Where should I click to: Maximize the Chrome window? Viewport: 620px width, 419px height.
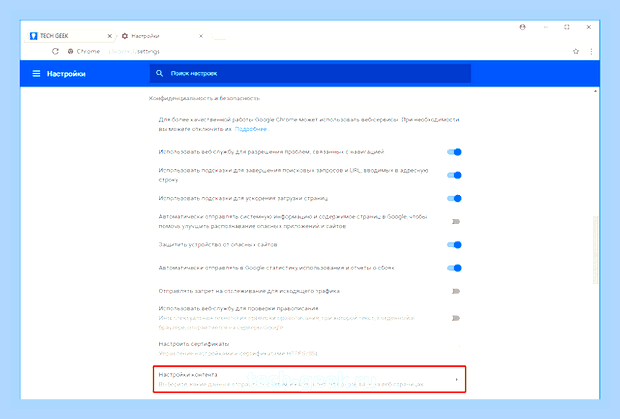point(567,27)
